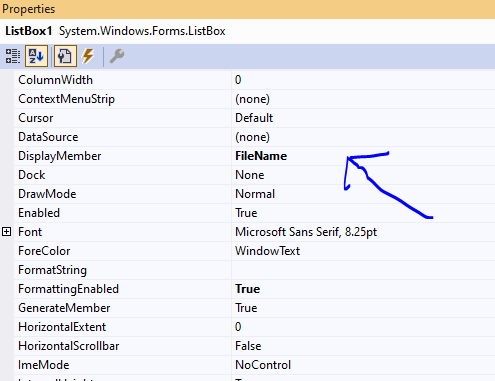Click the empty FormatString value field
This screenshot has height=381, width=495.
(363, 270)
